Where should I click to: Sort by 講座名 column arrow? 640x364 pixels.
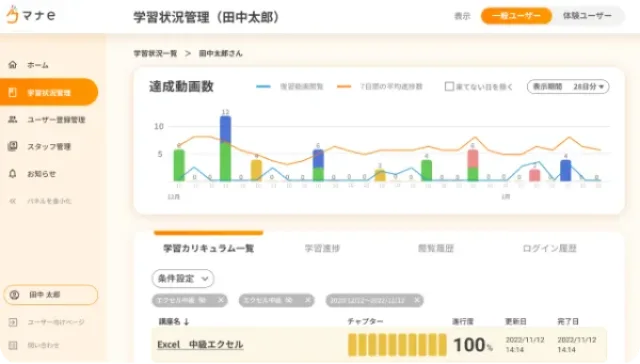(x=187, y=322)
